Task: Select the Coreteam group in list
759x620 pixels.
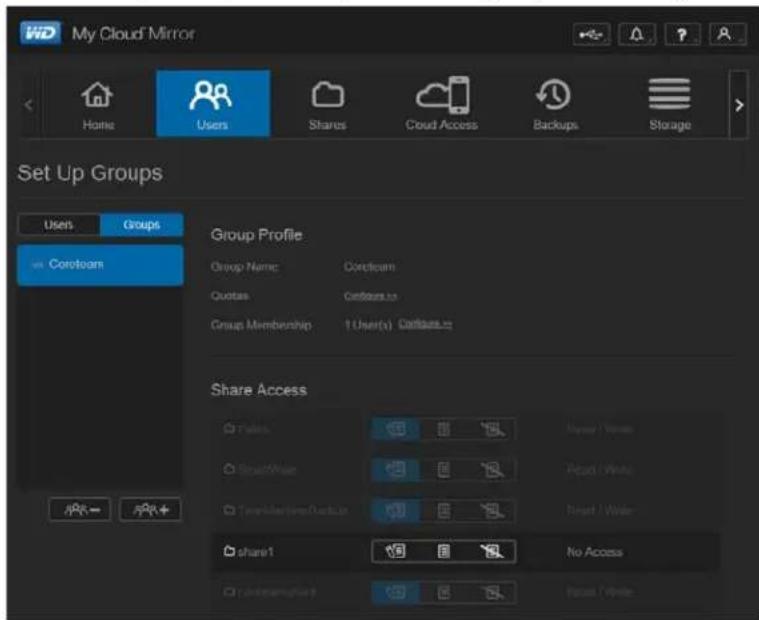Action: (x=100, y=265)
